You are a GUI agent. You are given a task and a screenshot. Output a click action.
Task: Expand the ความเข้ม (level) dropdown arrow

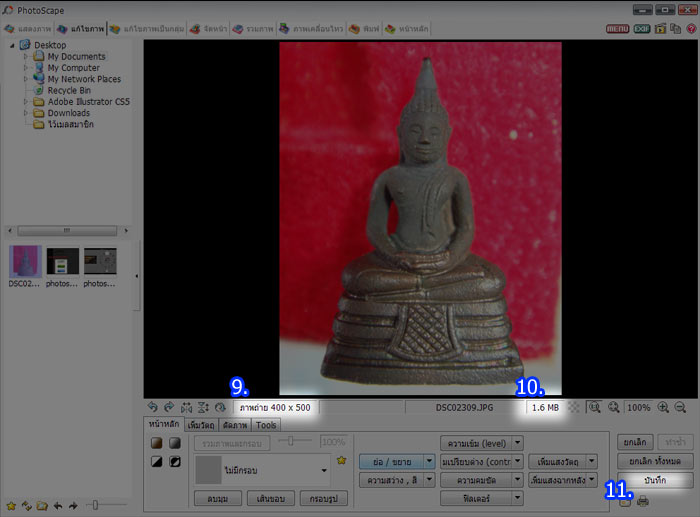click(516, 443)
